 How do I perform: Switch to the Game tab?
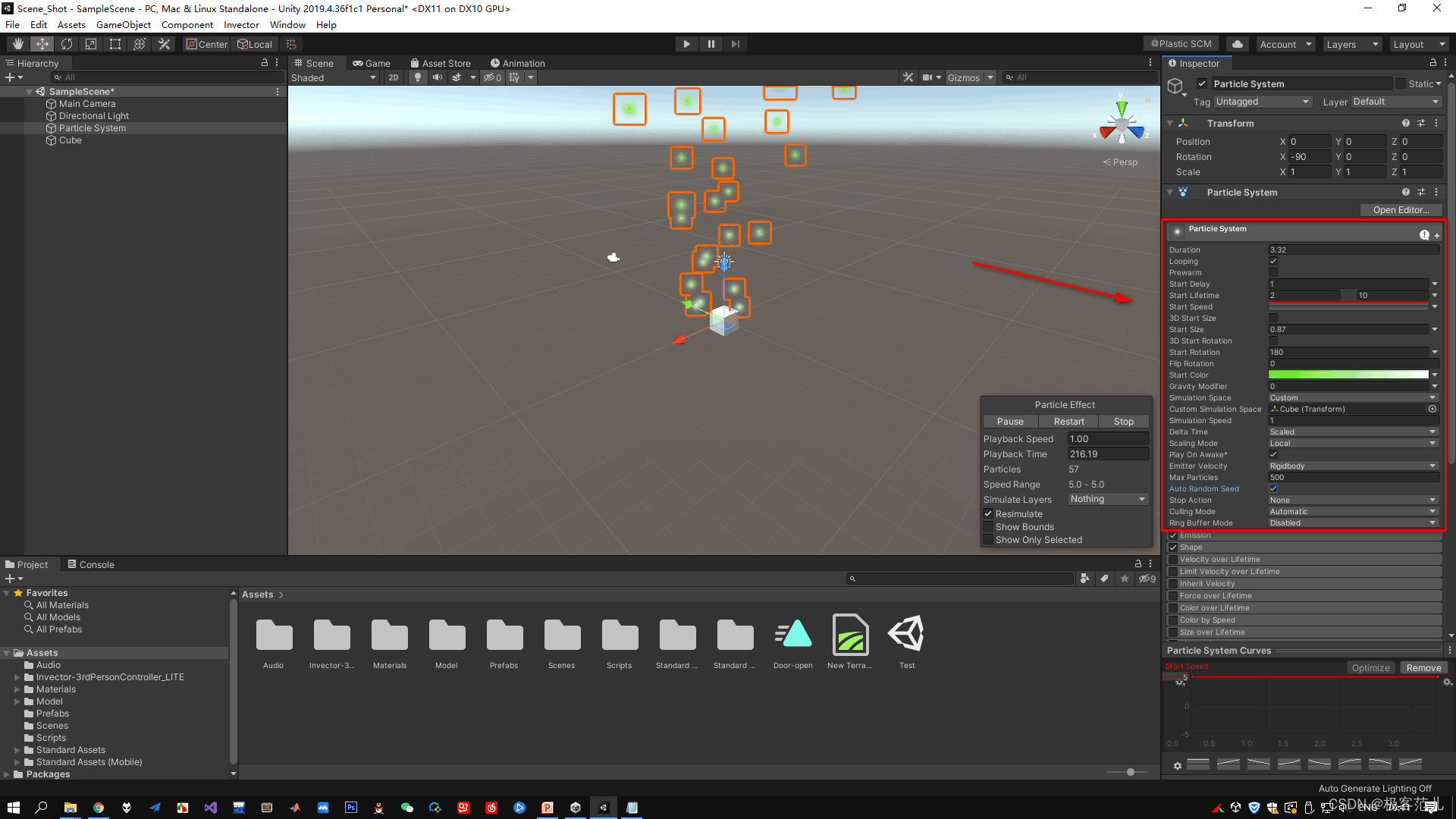[x=372, y=63]
